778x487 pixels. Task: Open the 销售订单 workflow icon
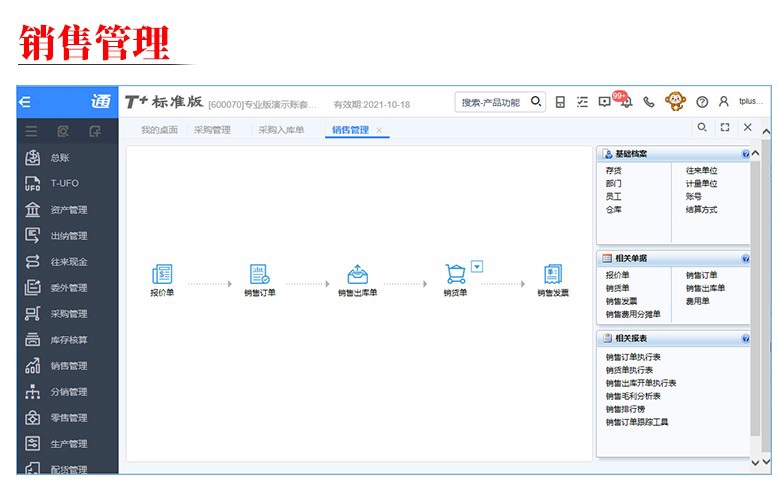(x=259, y=274)
